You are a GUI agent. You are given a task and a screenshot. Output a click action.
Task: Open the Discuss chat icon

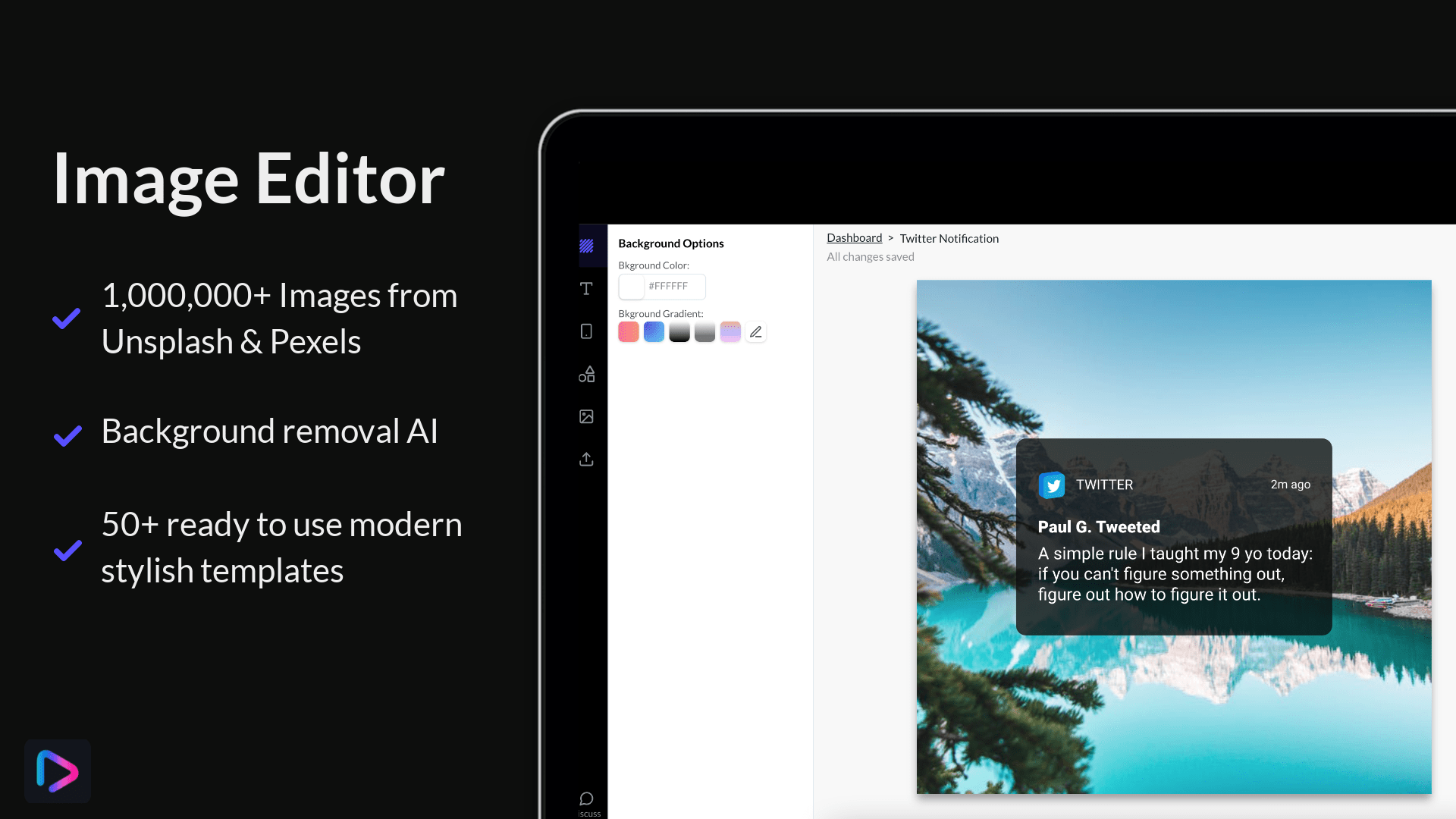pyautogui.click(x=586, y=799)
